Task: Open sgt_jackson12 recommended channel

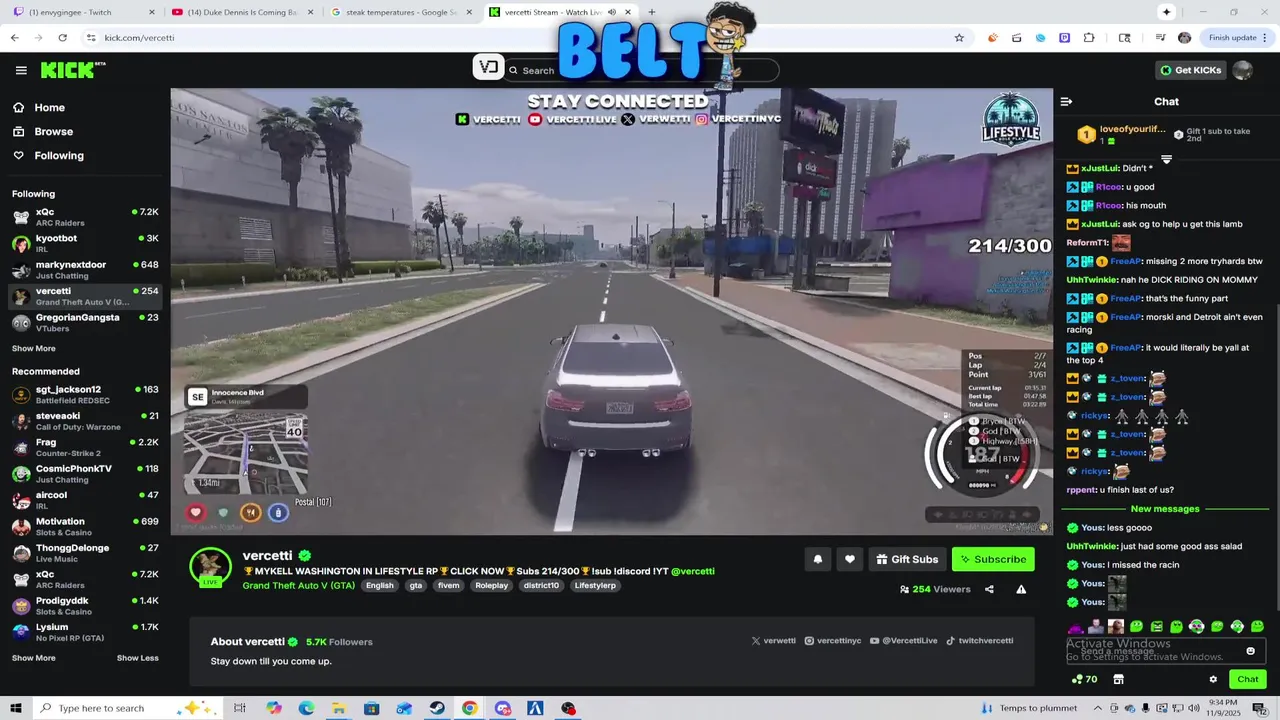Action: point(85,394)
